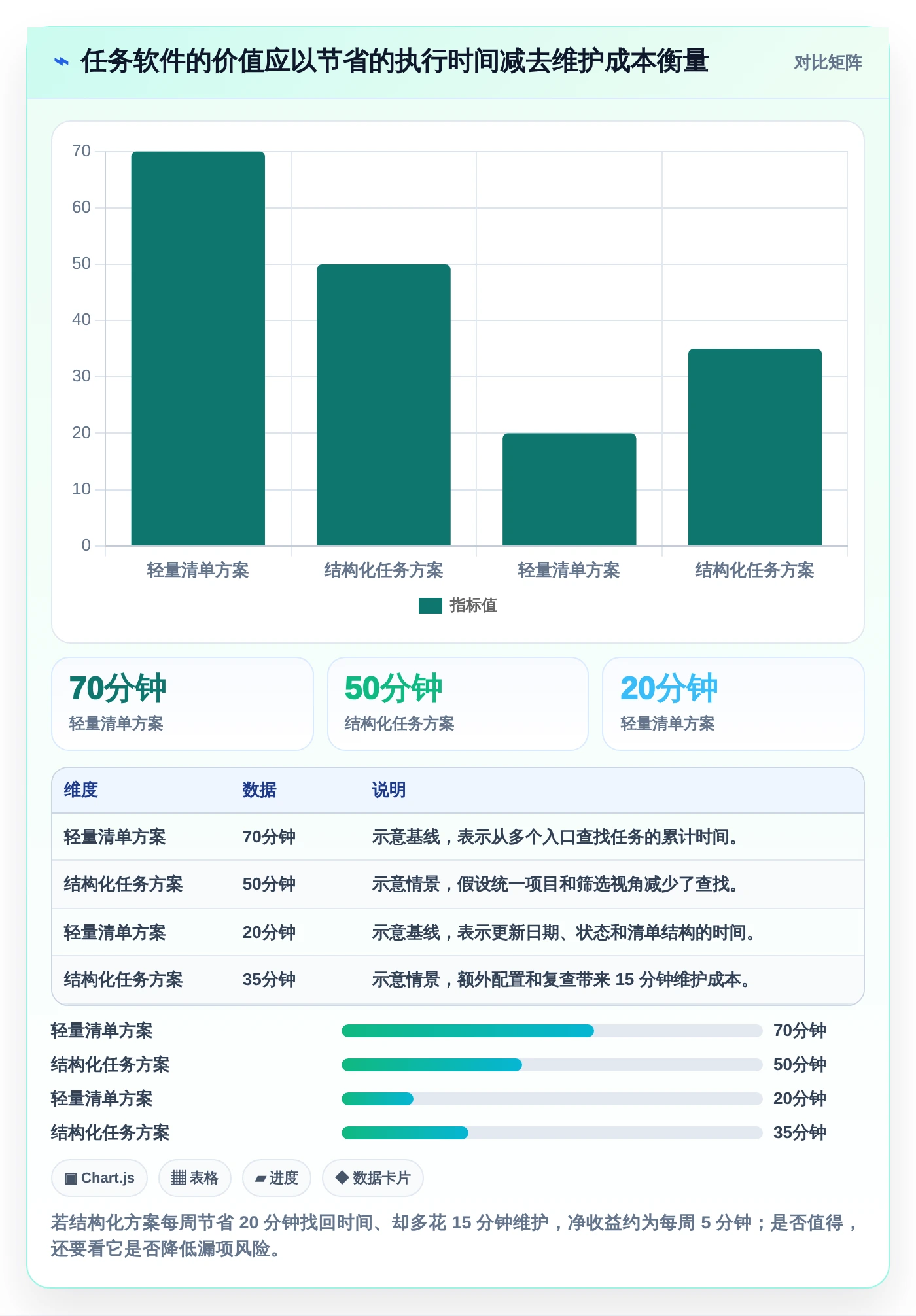Open the 20分钟 data card
The width and height of the screenshot is (916, 1316).
point(733,704)
